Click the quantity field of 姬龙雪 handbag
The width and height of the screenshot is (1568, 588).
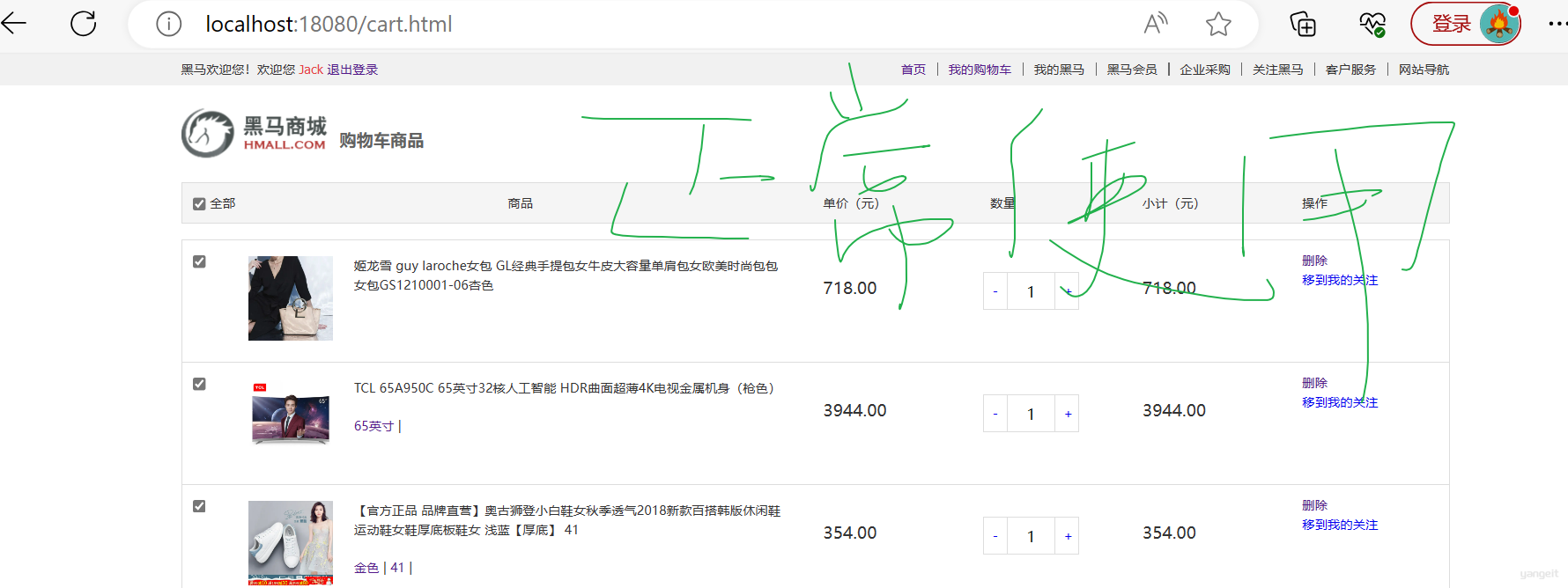pyautogui.click(x=1031, y=291)
